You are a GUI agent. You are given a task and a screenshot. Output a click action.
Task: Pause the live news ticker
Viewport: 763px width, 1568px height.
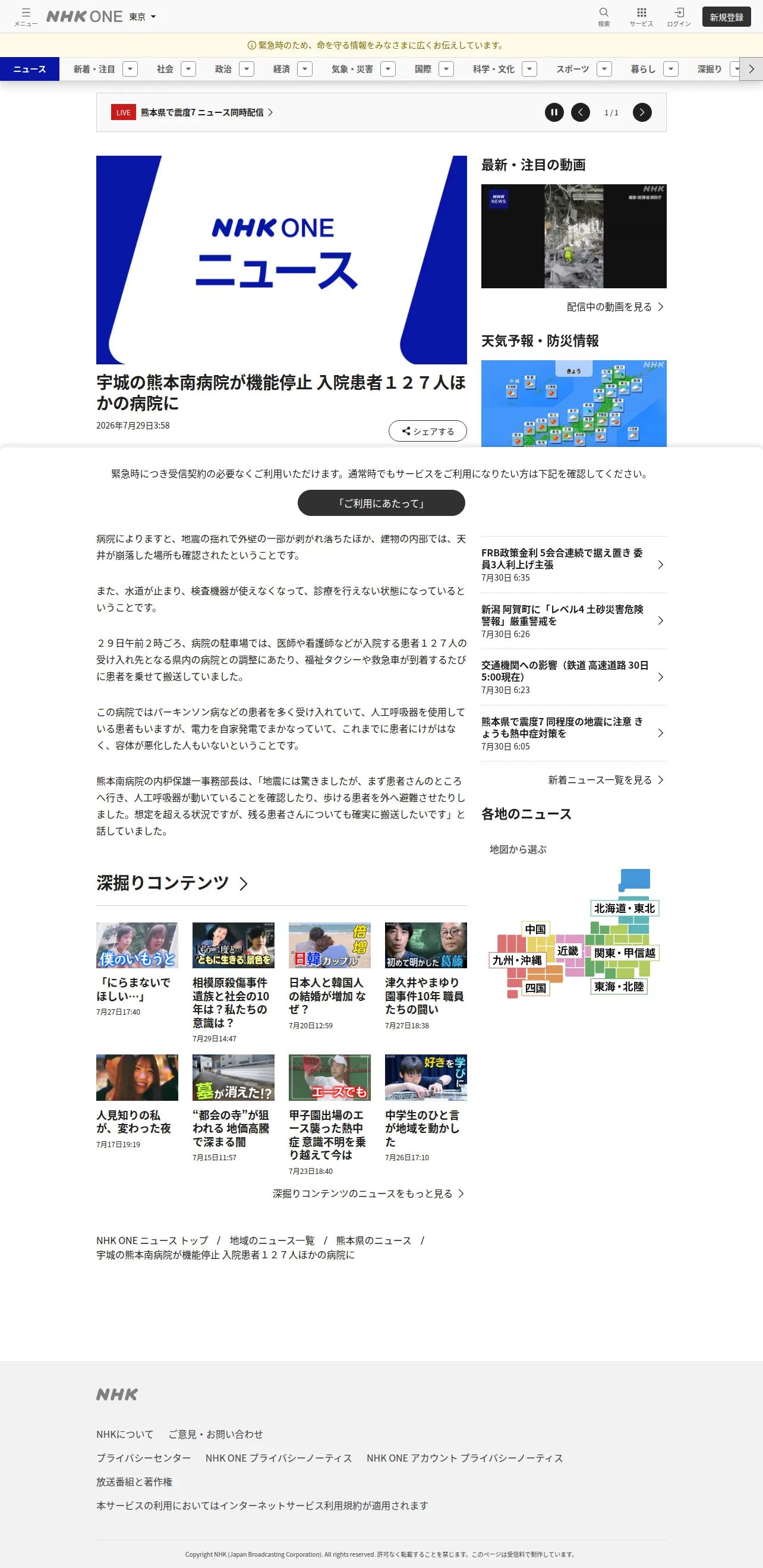[x=554, y=112]
